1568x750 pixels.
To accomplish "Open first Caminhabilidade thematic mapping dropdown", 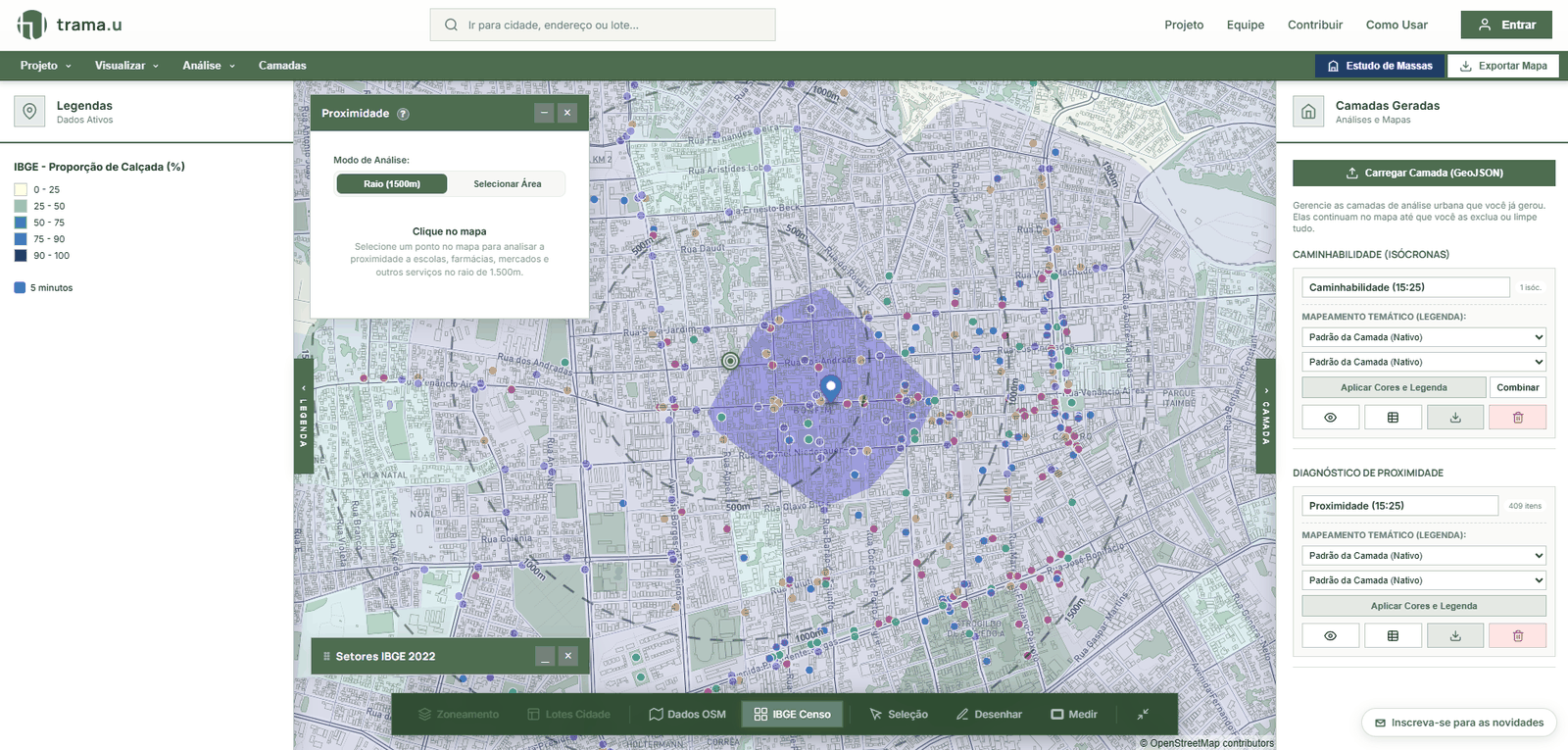I will coord(1424,337).
